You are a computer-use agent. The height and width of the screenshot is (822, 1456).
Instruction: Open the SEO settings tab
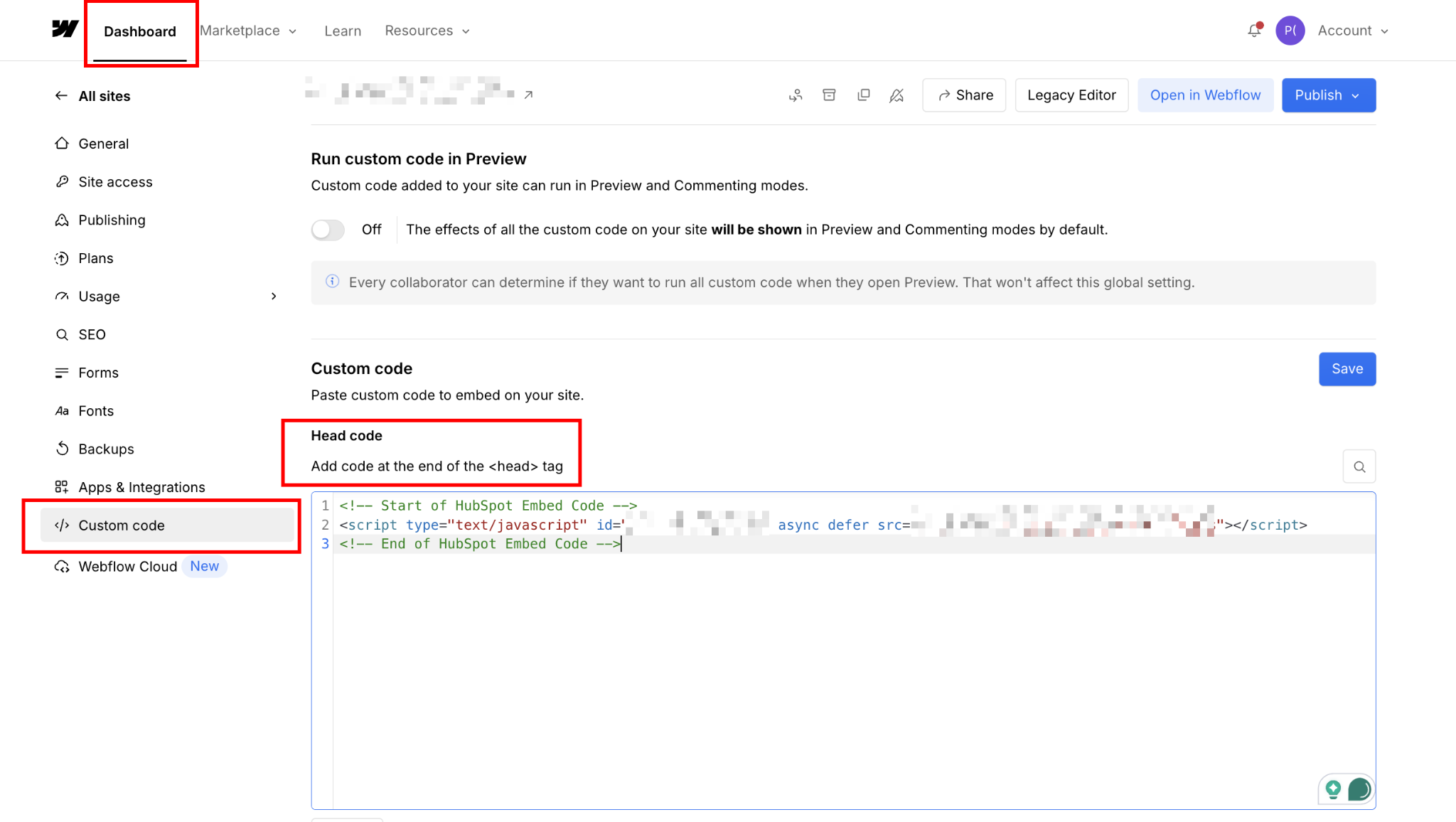(x=92, y=334)
